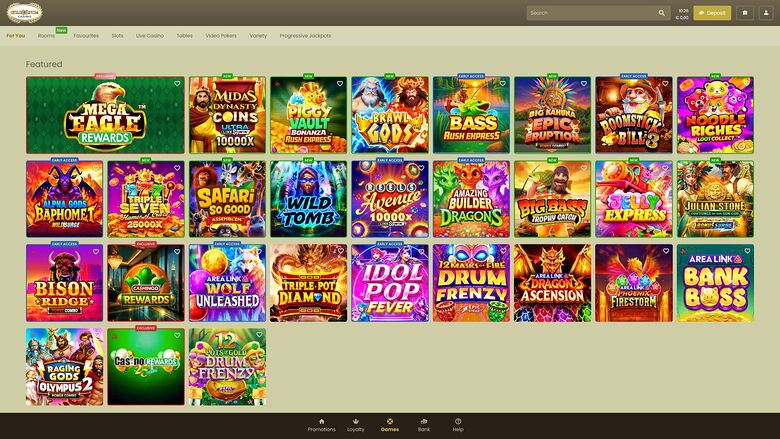Open the account profile icon
The image size is (780, 439).
click(x=766, y=13)
